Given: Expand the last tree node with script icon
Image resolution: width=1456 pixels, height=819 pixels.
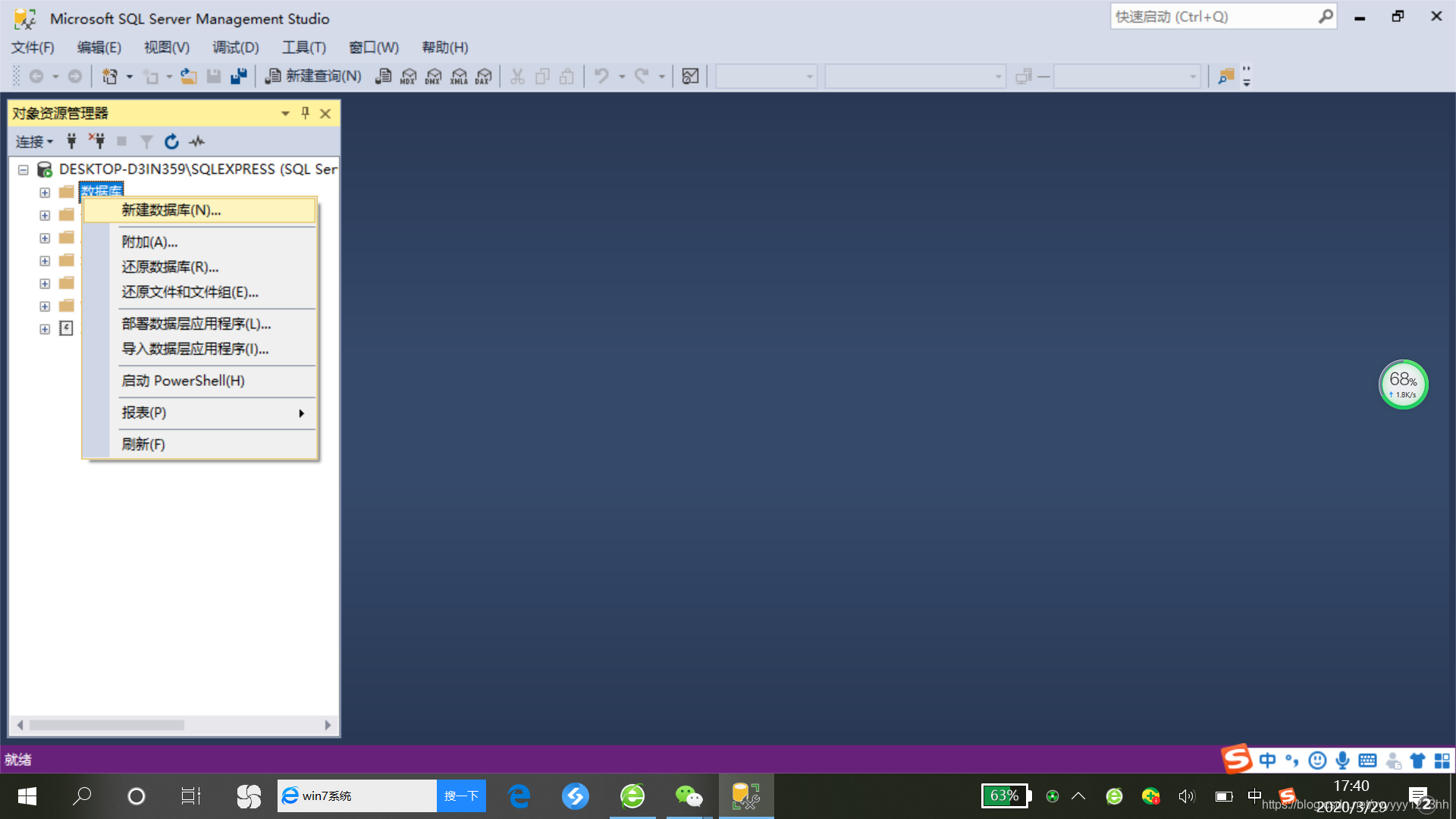Looking at the screenshot, I should coord(45,329).
